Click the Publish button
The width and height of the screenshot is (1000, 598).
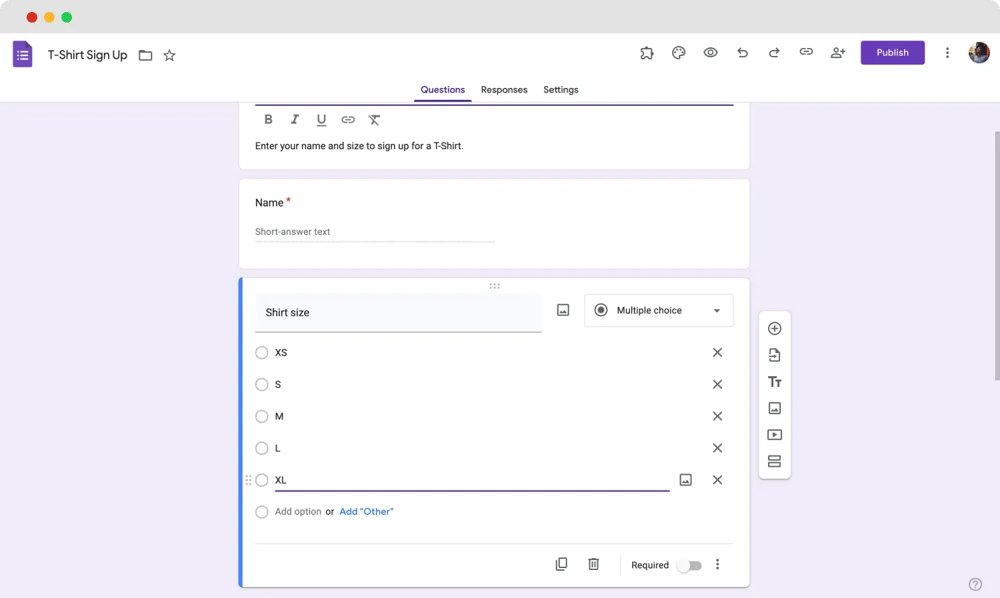tap(892, 53)
